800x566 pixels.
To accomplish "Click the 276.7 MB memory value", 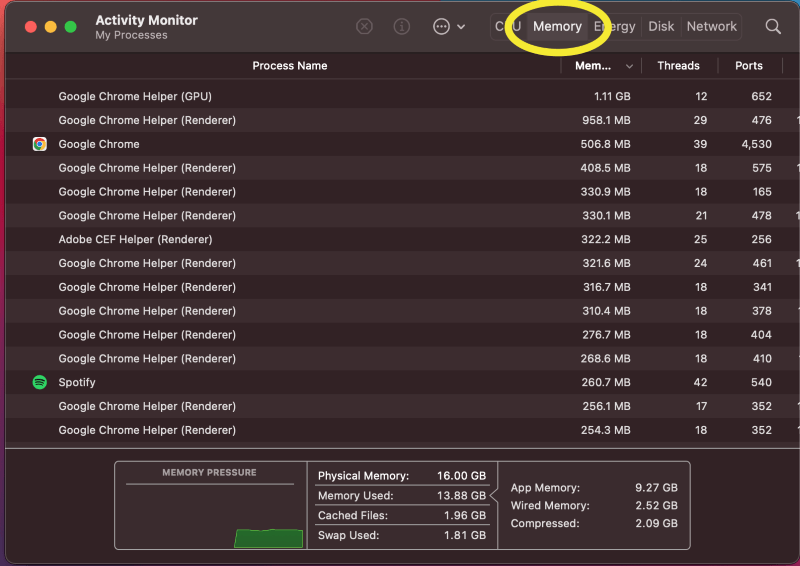I will [606, 334].
